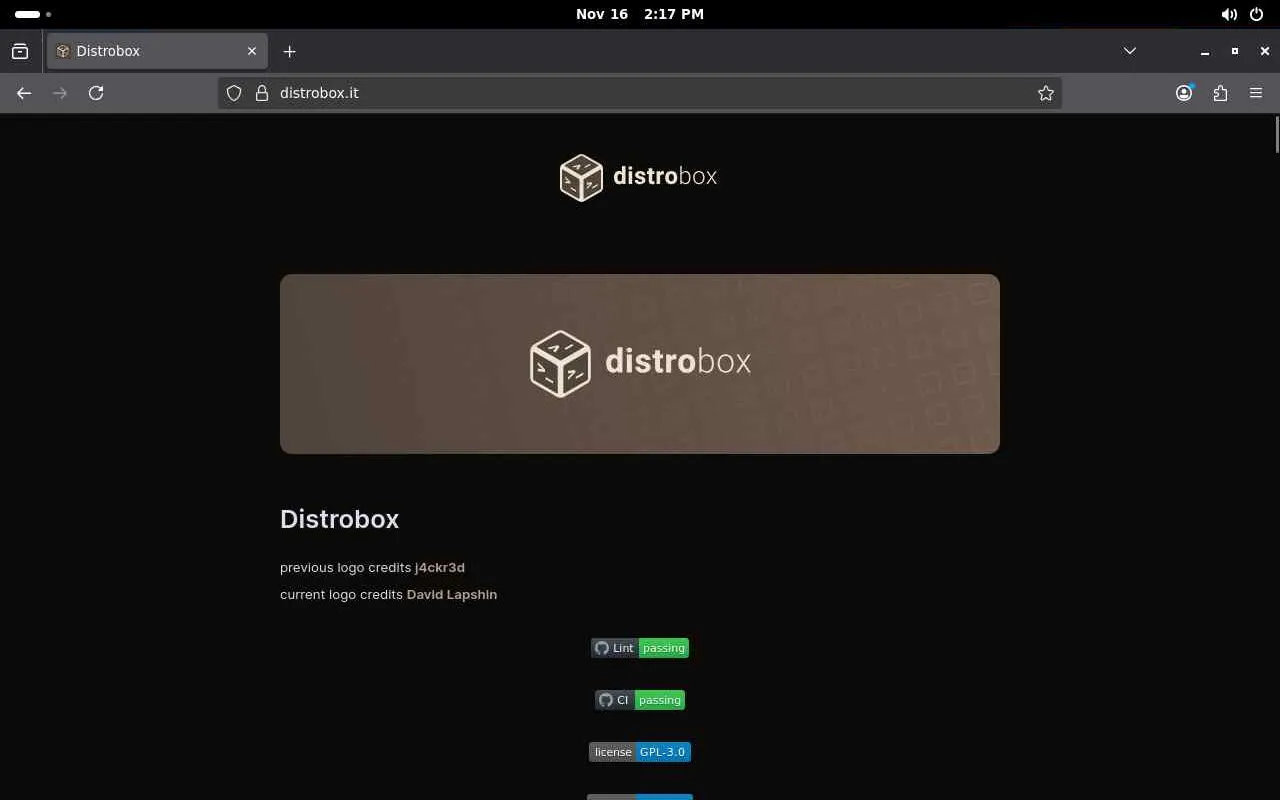Open the j4ckr3d credits link
This screenshot has height=800, width=1280.
pos(440,567)
